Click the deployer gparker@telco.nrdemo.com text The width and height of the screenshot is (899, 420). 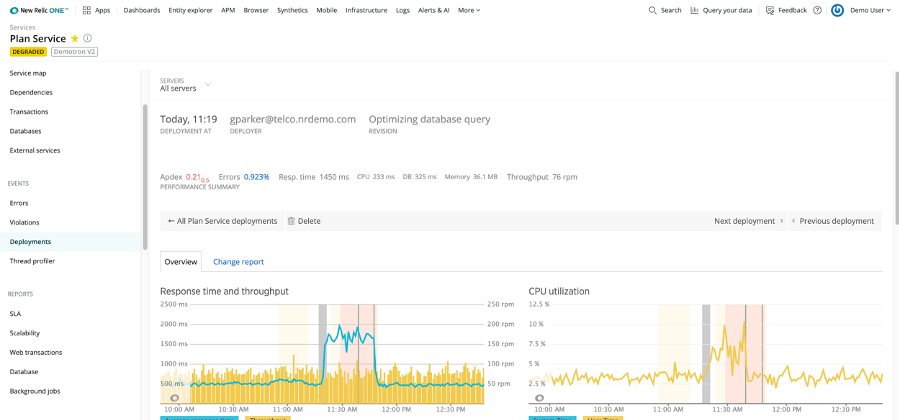click(293, 119)
